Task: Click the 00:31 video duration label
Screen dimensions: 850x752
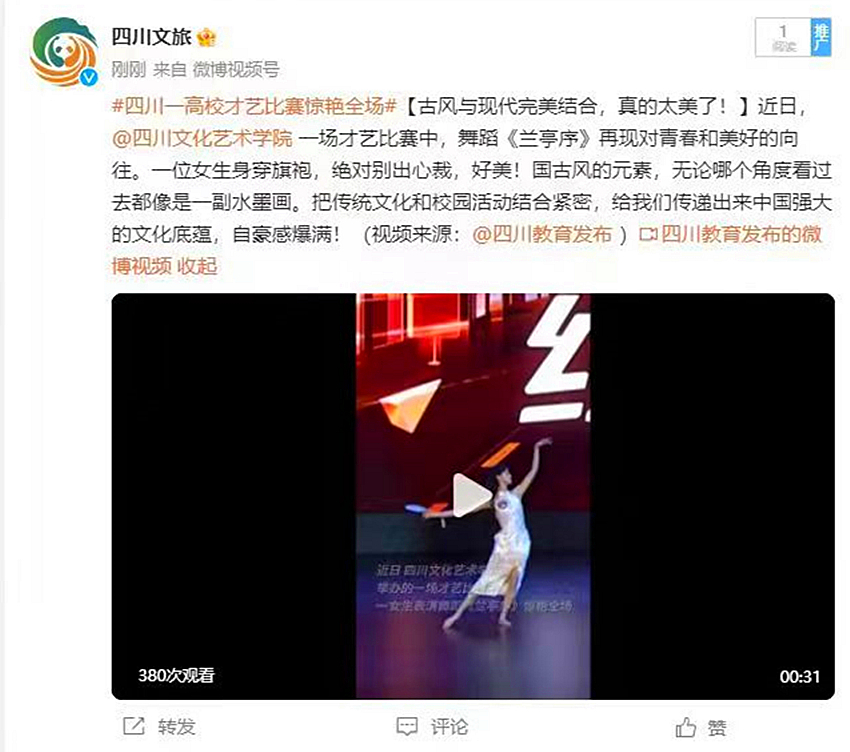Action: pos(800,676)
